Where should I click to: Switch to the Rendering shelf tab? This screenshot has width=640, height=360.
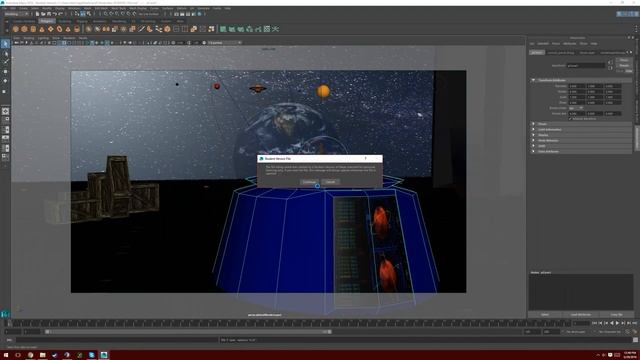tap(119, 21)
